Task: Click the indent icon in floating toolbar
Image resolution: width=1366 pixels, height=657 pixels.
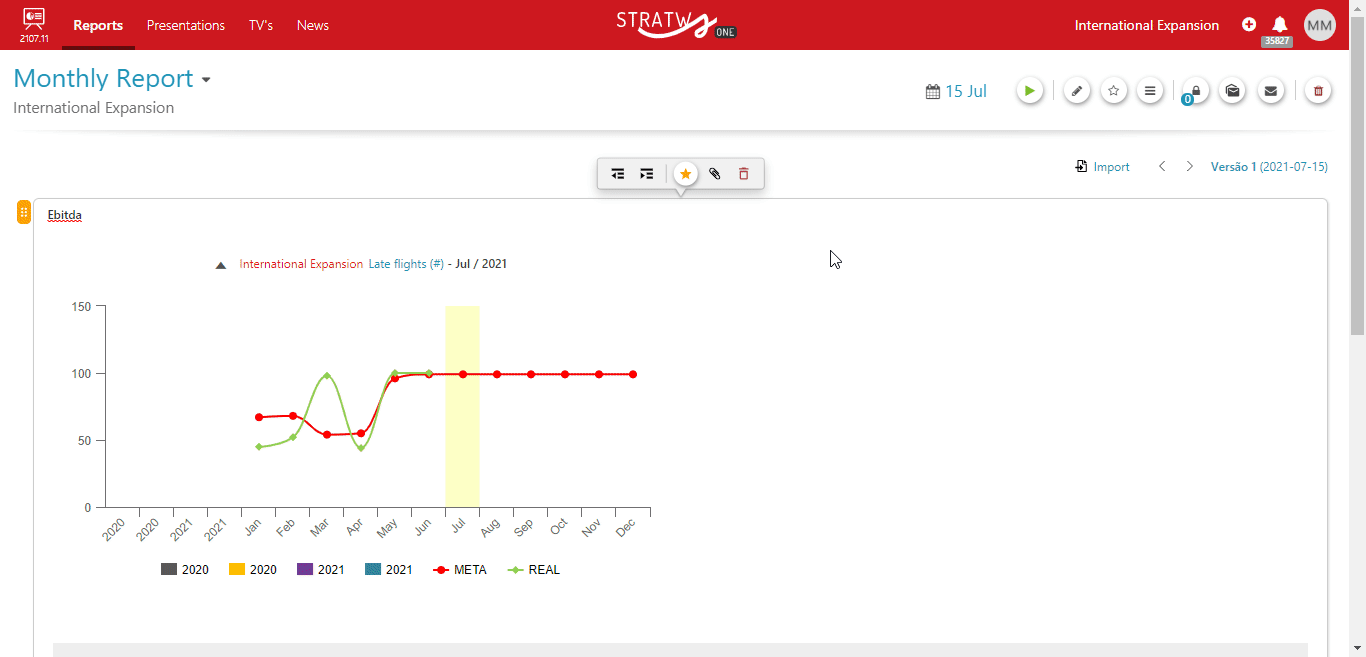Action: pos(647,174)
